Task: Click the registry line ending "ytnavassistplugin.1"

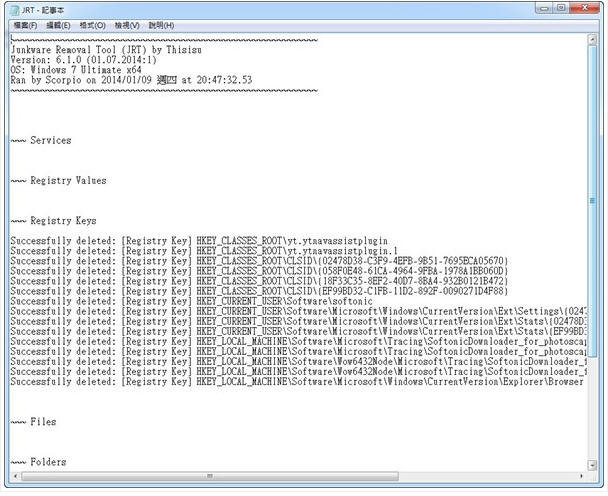Action: click(x=204, y=251)
